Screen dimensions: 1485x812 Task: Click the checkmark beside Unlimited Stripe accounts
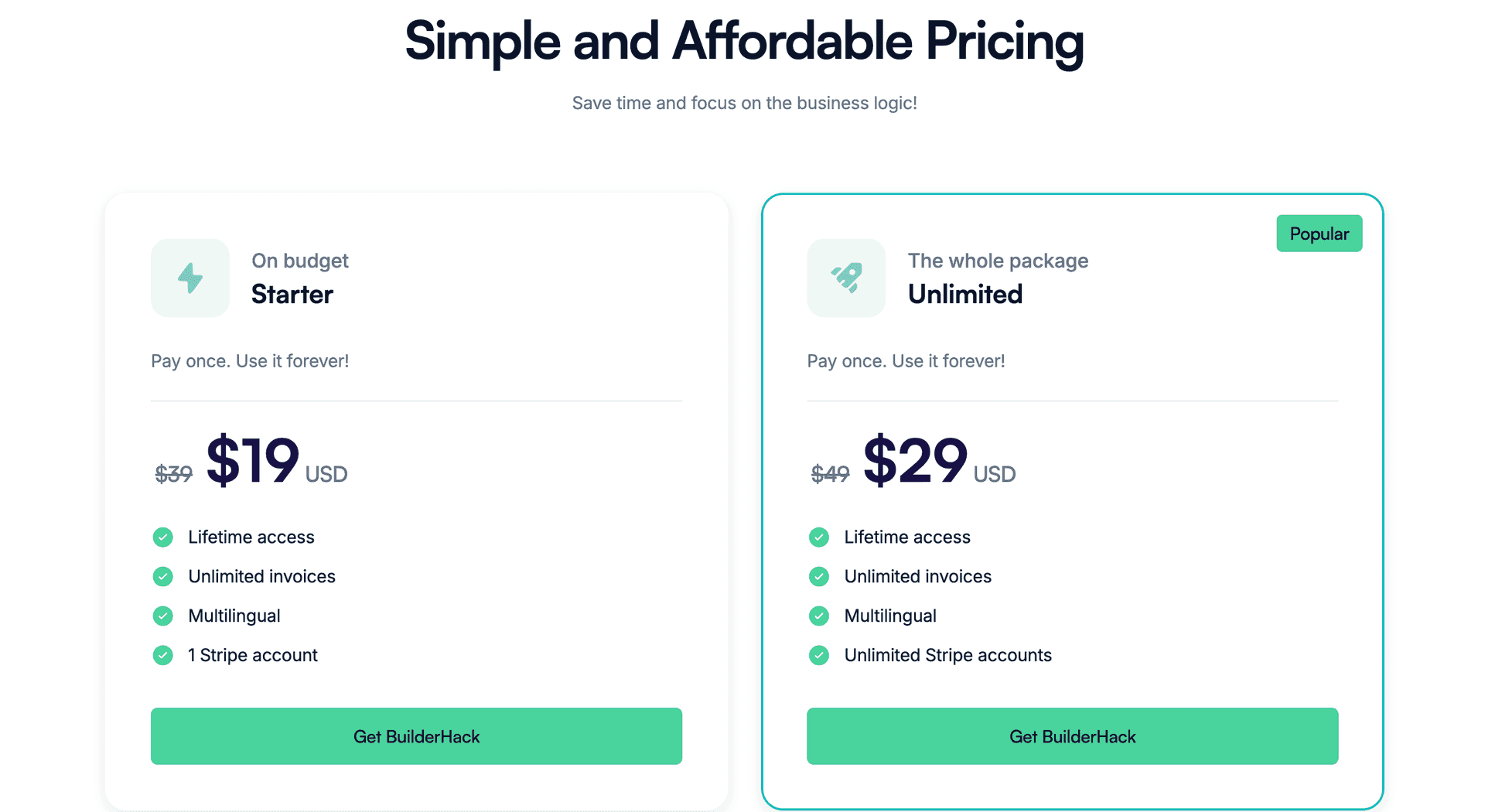click(818, 655)
